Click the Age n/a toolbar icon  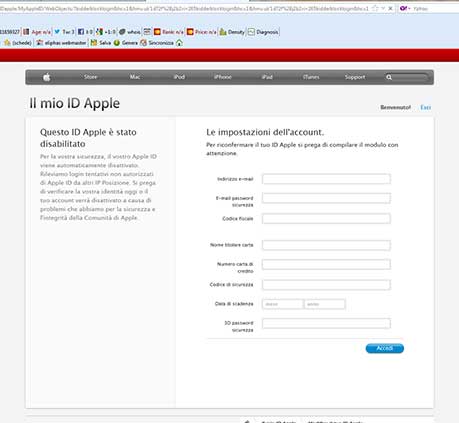pyautogui.click(x=26, y=32)
